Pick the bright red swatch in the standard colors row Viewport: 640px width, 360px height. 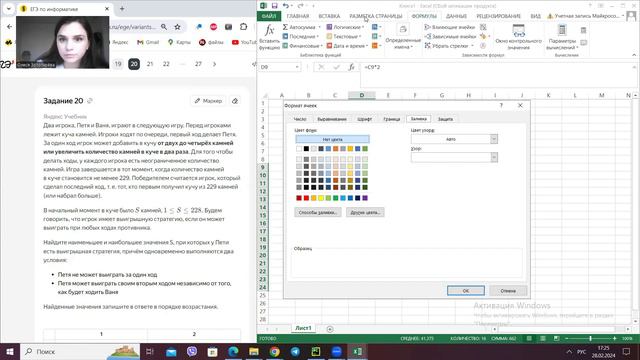pyautogui.click(x=306, y=198)
